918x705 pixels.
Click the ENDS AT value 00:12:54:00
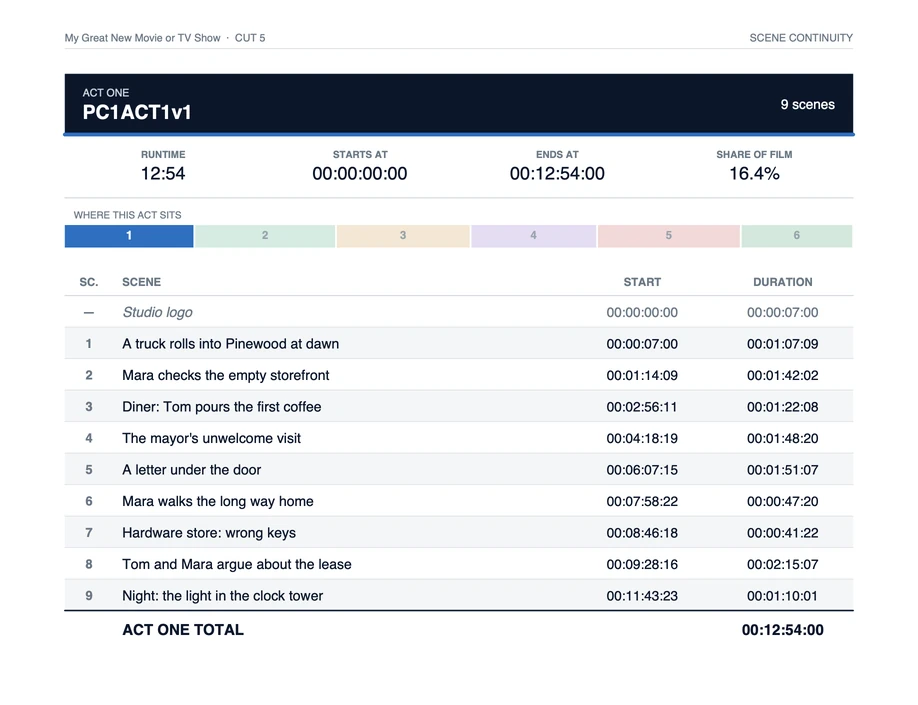click(557, 173)
